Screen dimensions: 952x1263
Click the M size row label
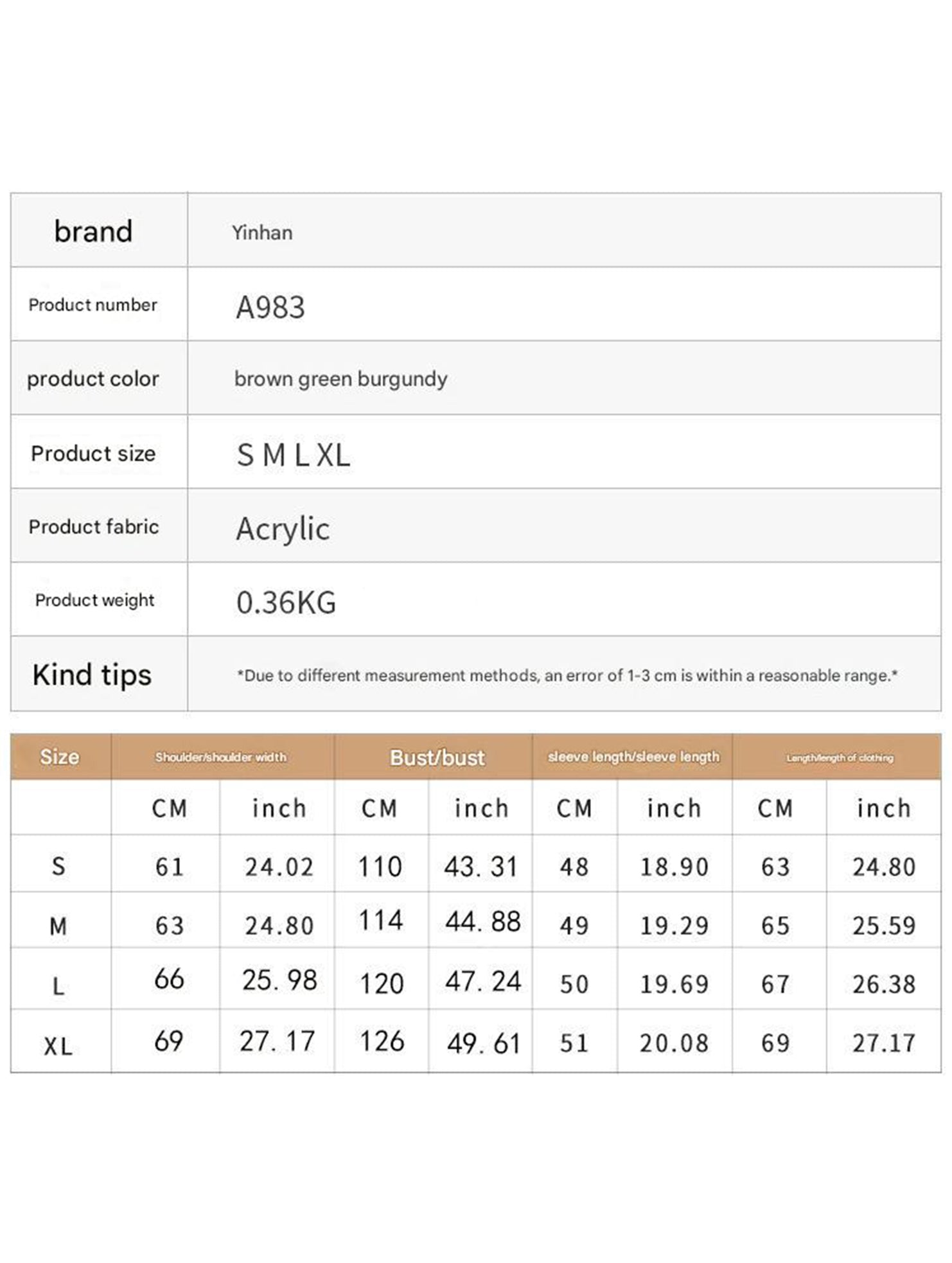coord(58,926)
